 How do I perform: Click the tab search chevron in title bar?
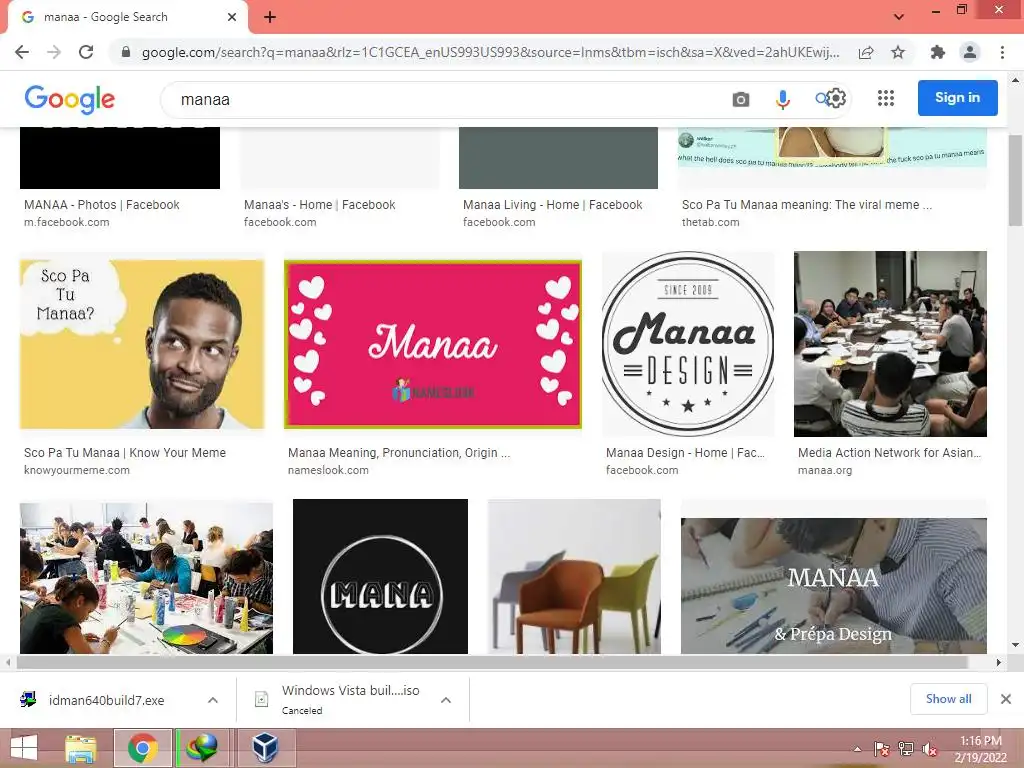(x=899, y=17)
